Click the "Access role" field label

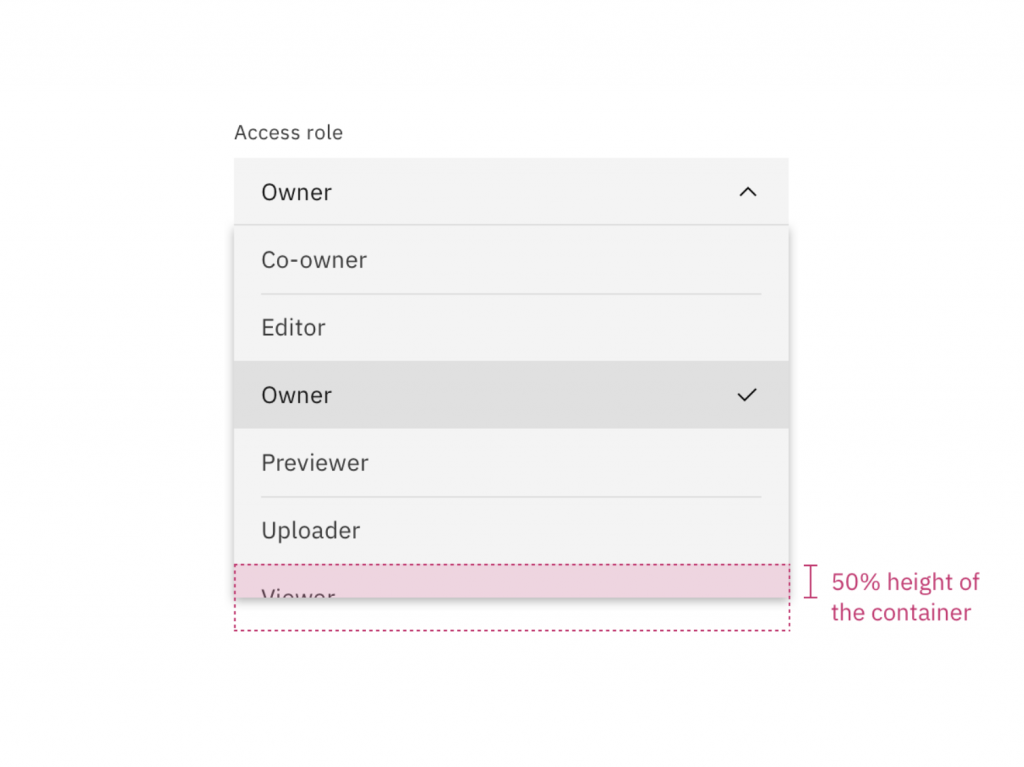288,133
